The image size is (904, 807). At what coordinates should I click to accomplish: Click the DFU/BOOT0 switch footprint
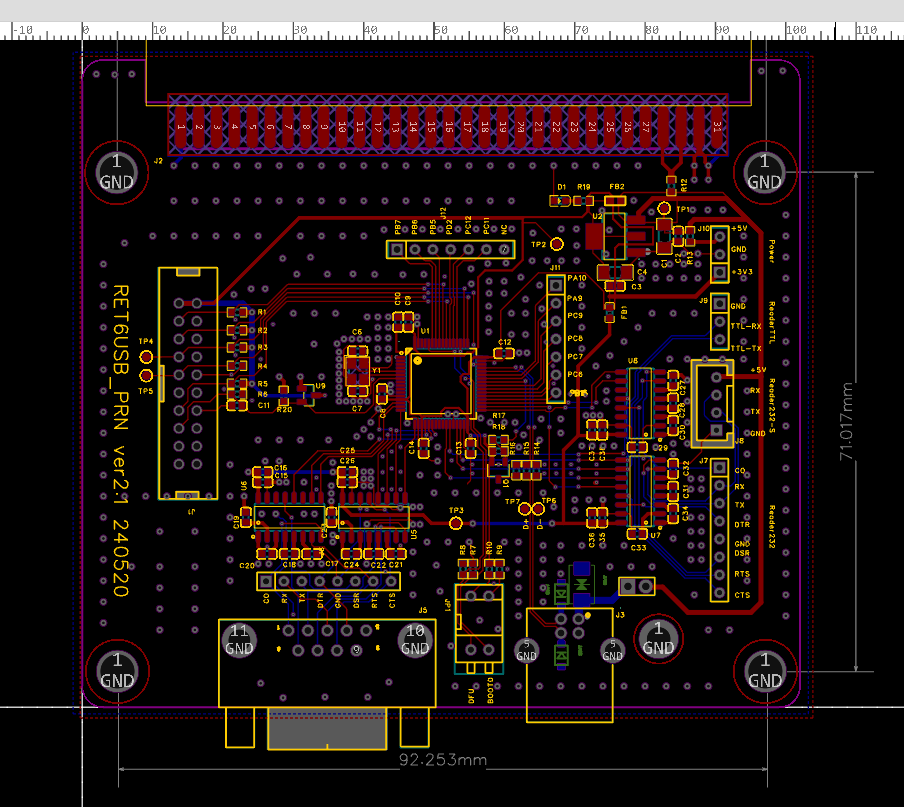[x=478, y=625]
